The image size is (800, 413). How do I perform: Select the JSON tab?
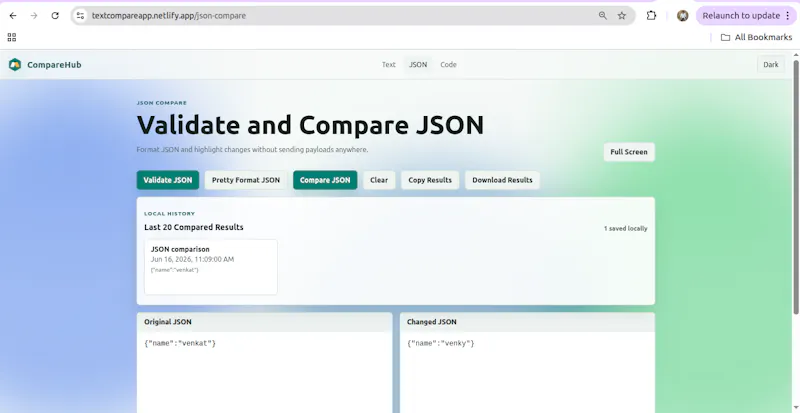click(x=418, y=64)
